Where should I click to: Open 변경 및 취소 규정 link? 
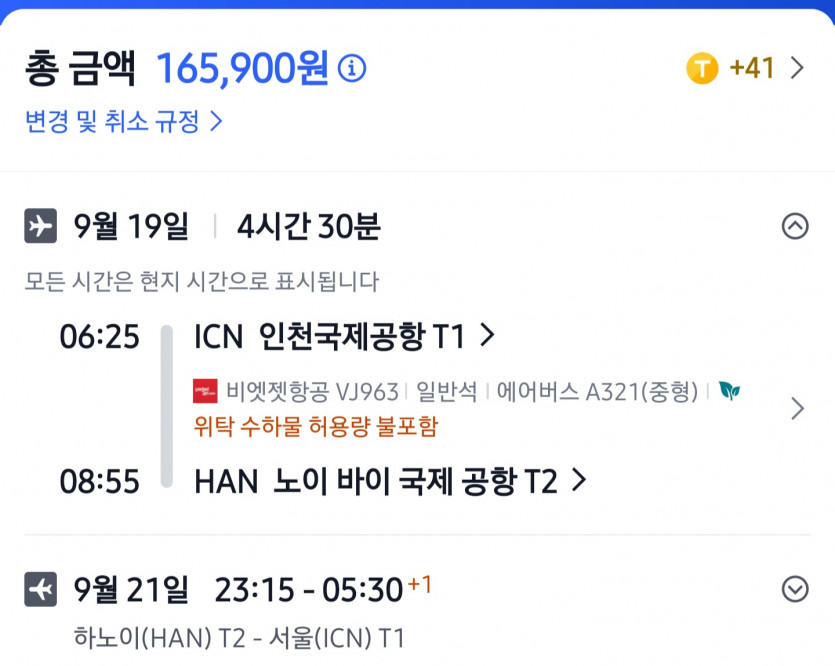pos(123,122)
